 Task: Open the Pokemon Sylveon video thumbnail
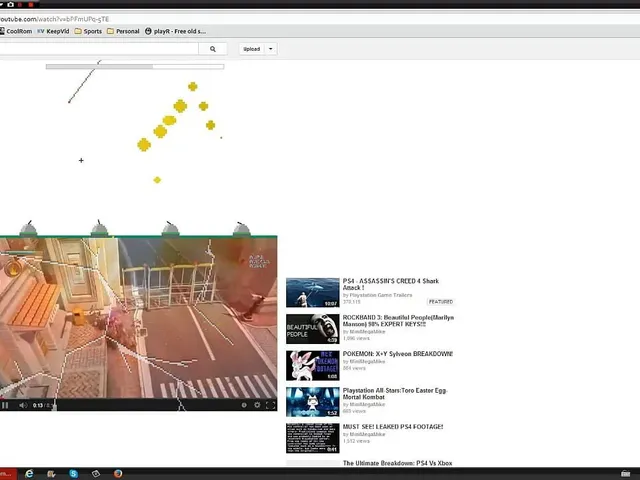click(x=313, y=365)
